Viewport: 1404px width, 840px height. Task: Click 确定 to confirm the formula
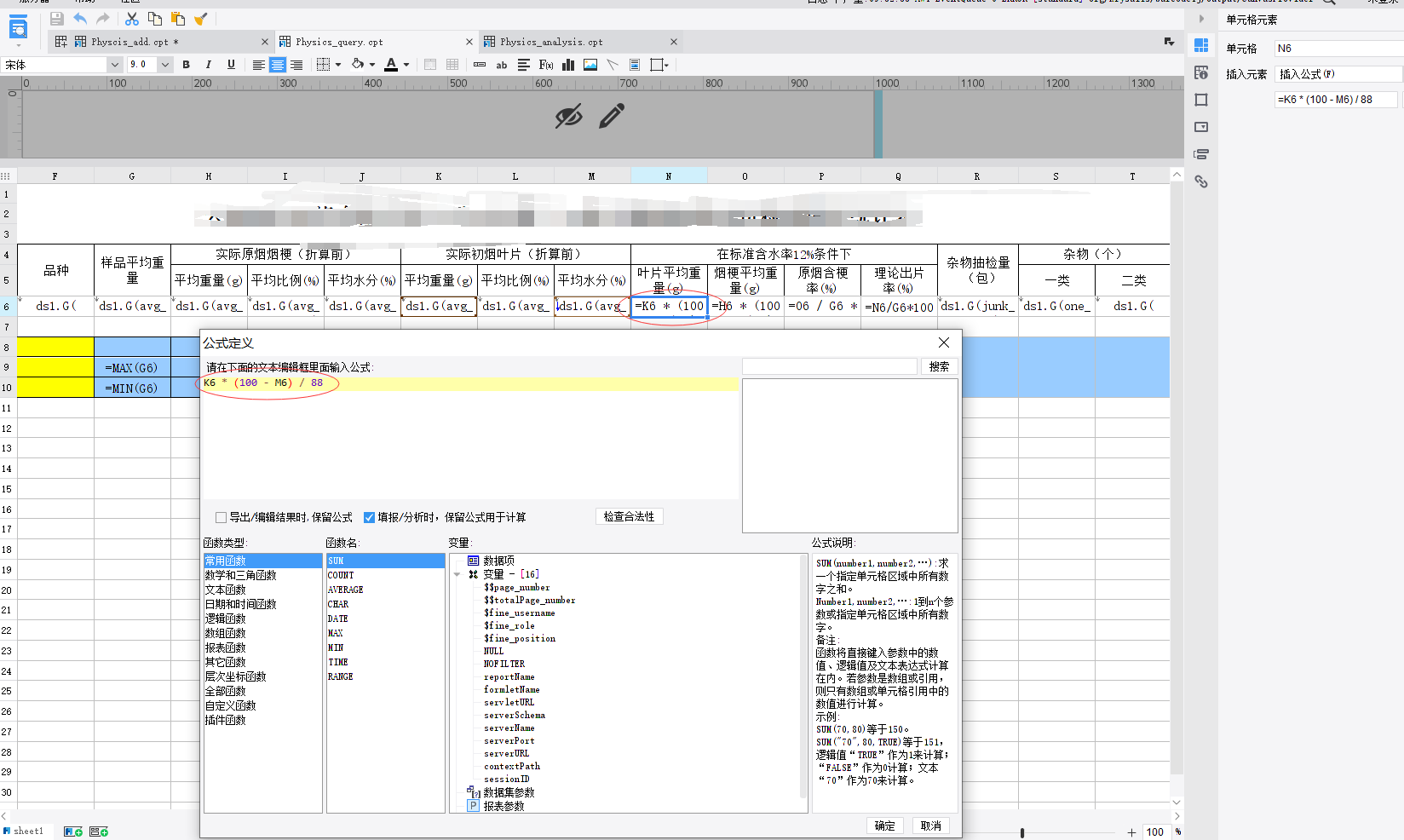[885, 826]
